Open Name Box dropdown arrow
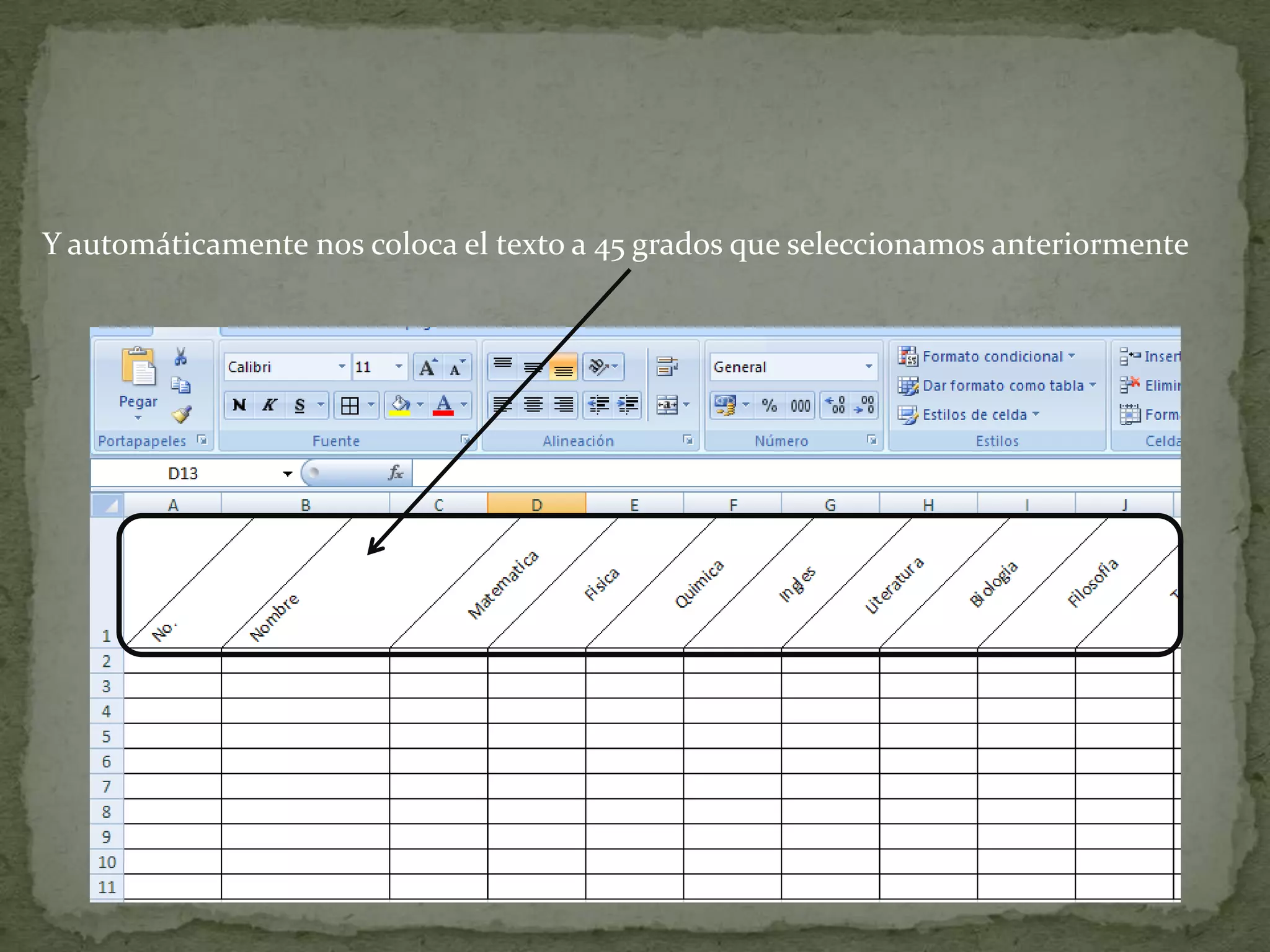This screenshot has height=952, width=1270. tap(287, 474)
